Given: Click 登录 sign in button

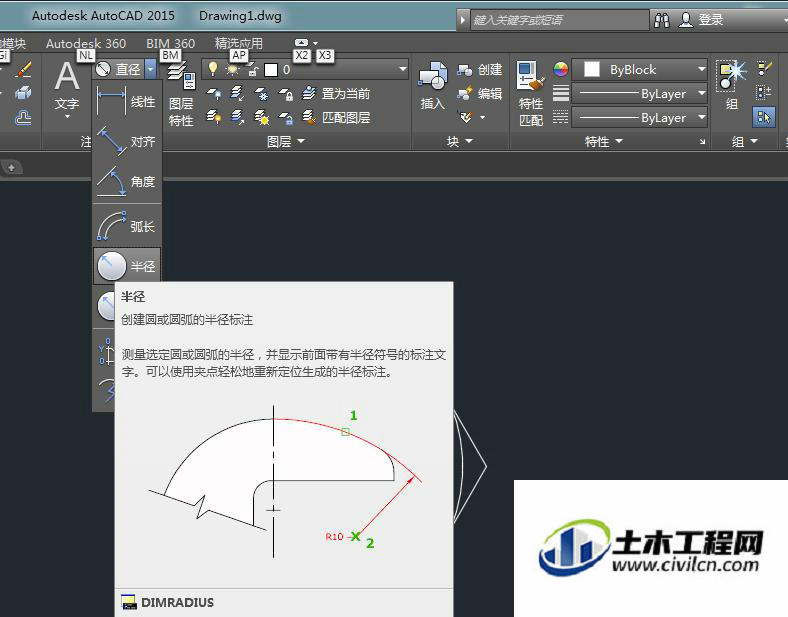Looking at the screenshot, I should pos(702,20).
